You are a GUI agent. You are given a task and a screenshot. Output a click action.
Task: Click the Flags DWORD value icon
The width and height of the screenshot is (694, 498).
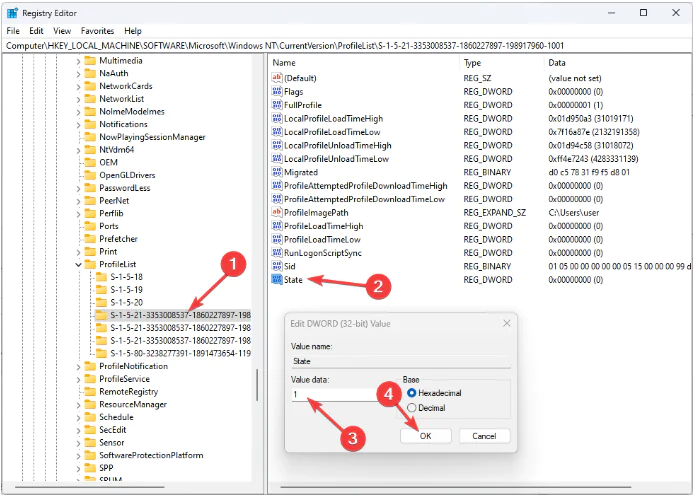(x=276, y=91)
